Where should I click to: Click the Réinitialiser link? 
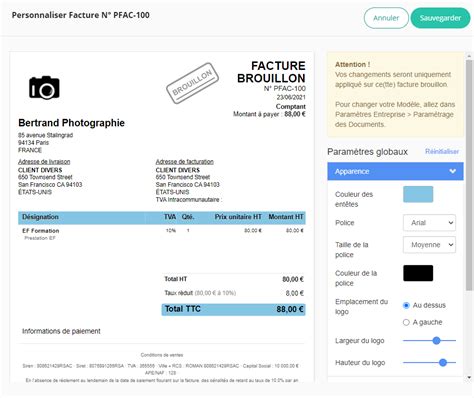(442, 151)
